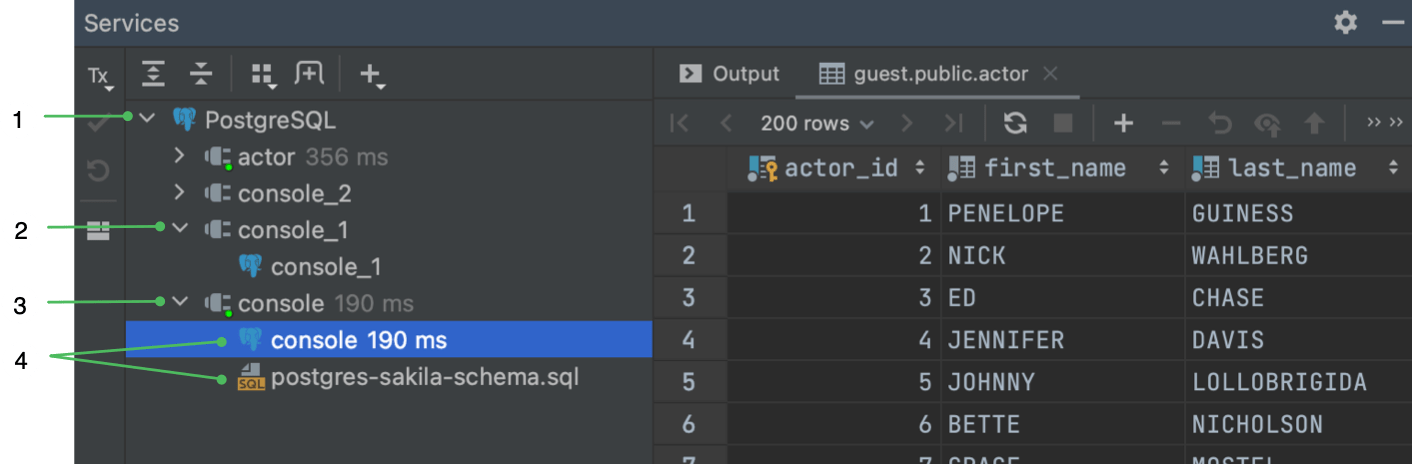The width and height of the screenshot is (1412, 464).
Task: Click the Expand All tree icon
Action: [x=153, y=73]
